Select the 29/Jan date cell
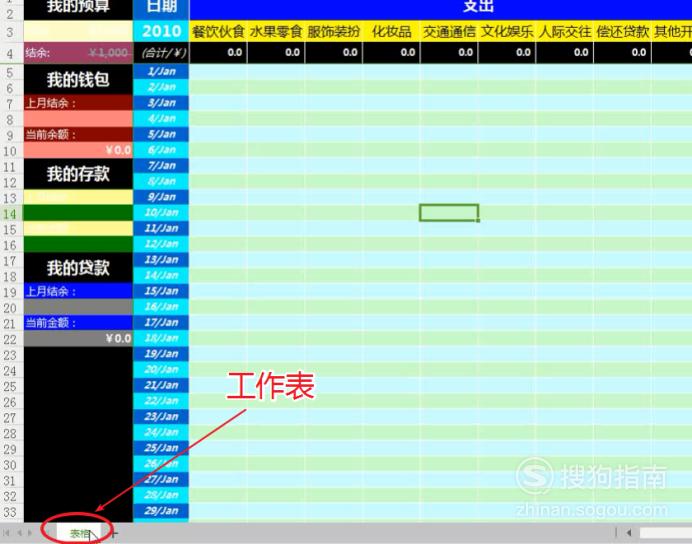Screen dimensions: 692x544 [161, 510]
